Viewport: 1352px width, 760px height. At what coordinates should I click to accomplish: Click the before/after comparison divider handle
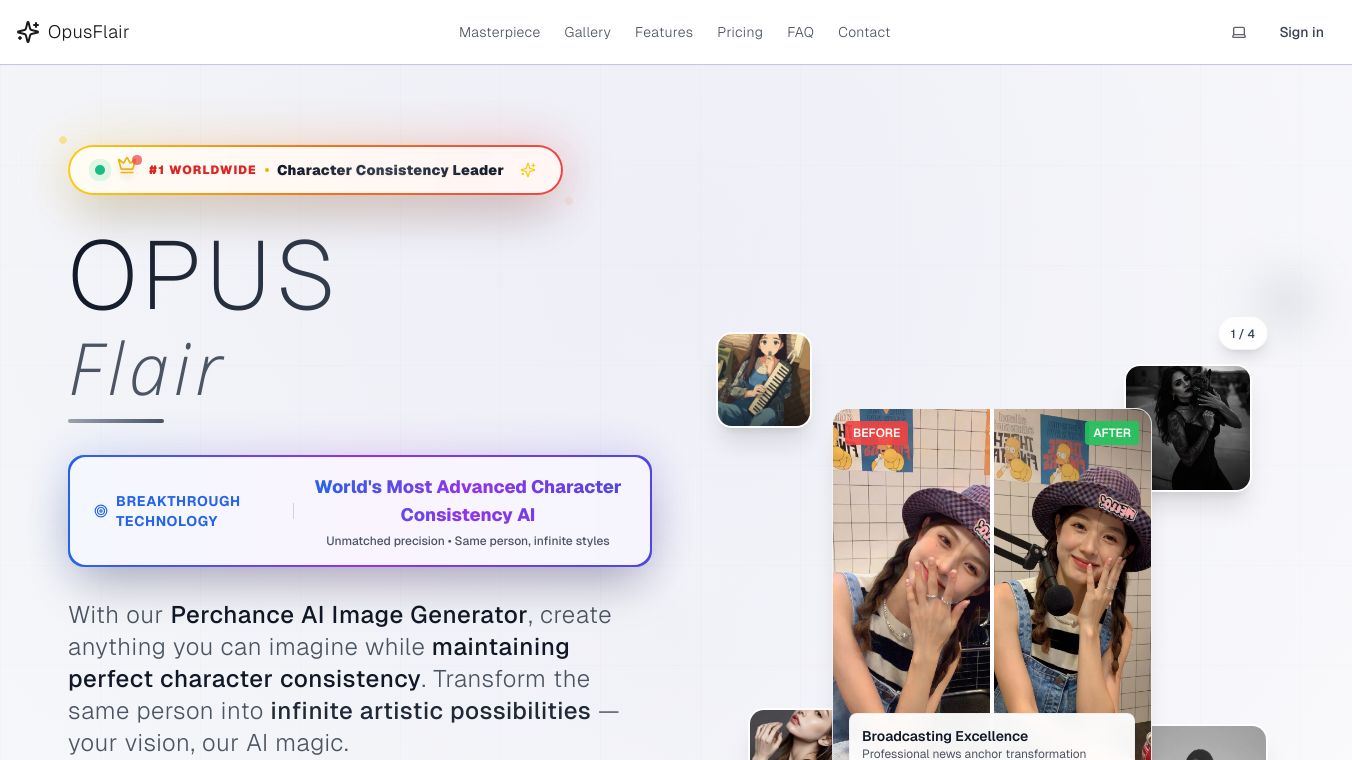pyautogui.click(x=992, y=585)
